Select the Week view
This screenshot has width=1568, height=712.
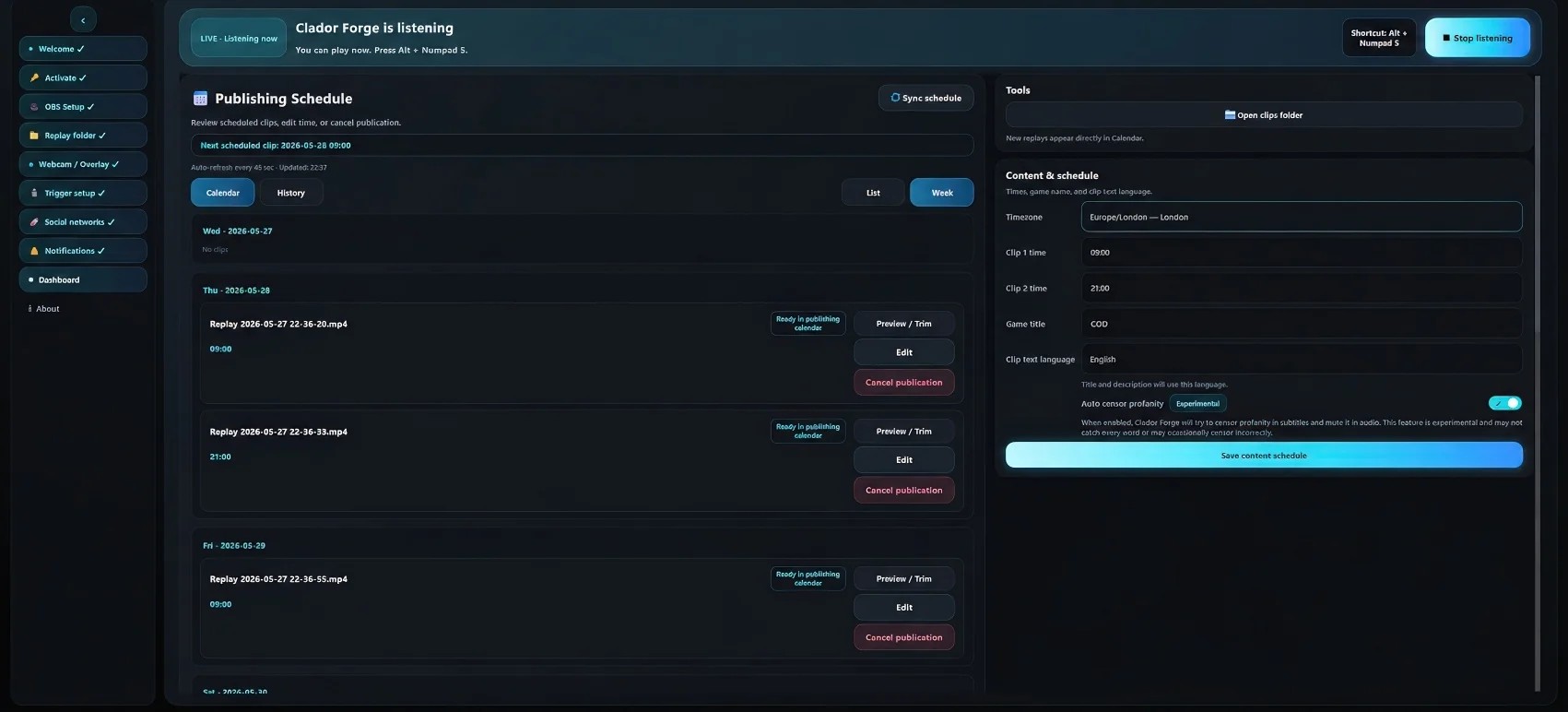point(942,193)
